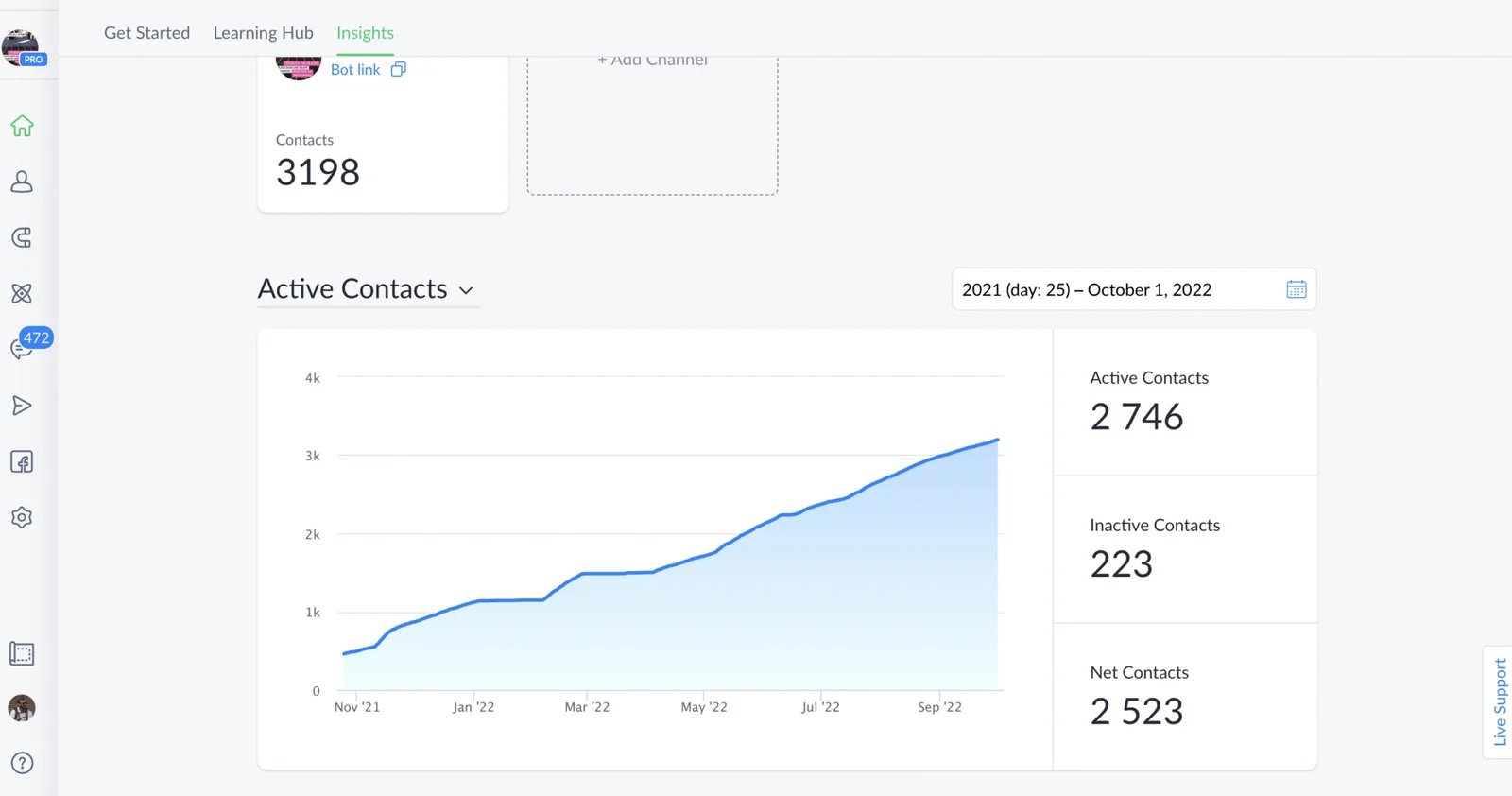The image size is (1512, 796).
Task: Click the Contacts count 3198
Action: (x=318, y=172)
